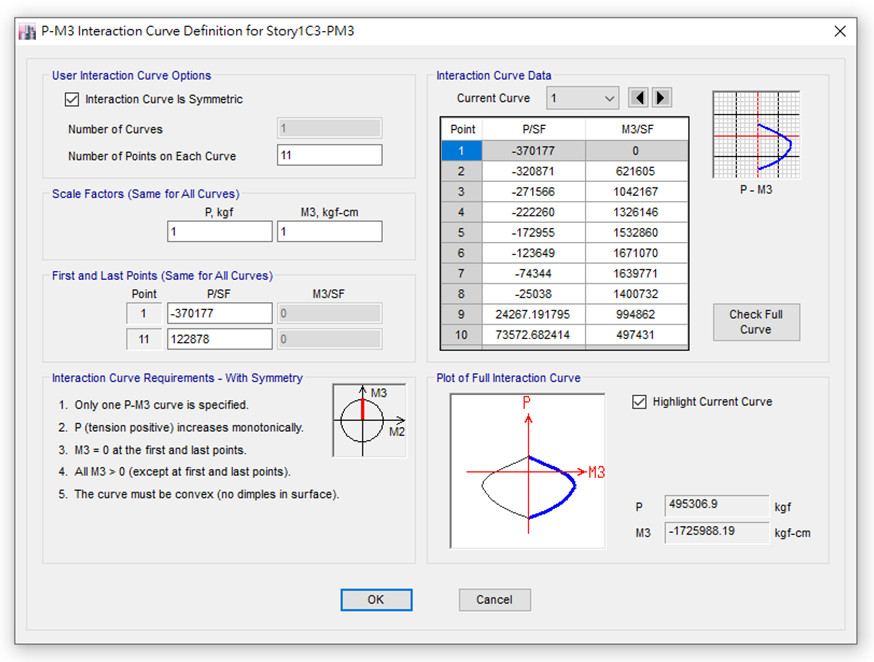The height and width of the screenshot is (662, 874).
Task: Select row header for point 1
Action: pos(462,150)
